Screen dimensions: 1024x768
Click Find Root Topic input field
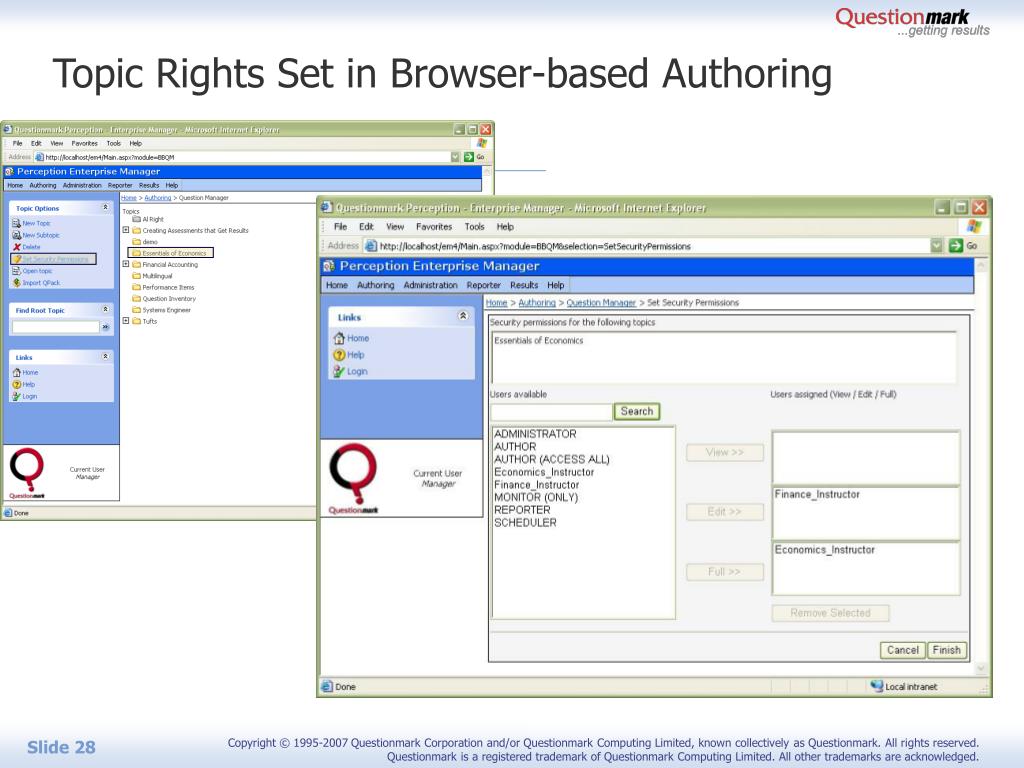56,327
